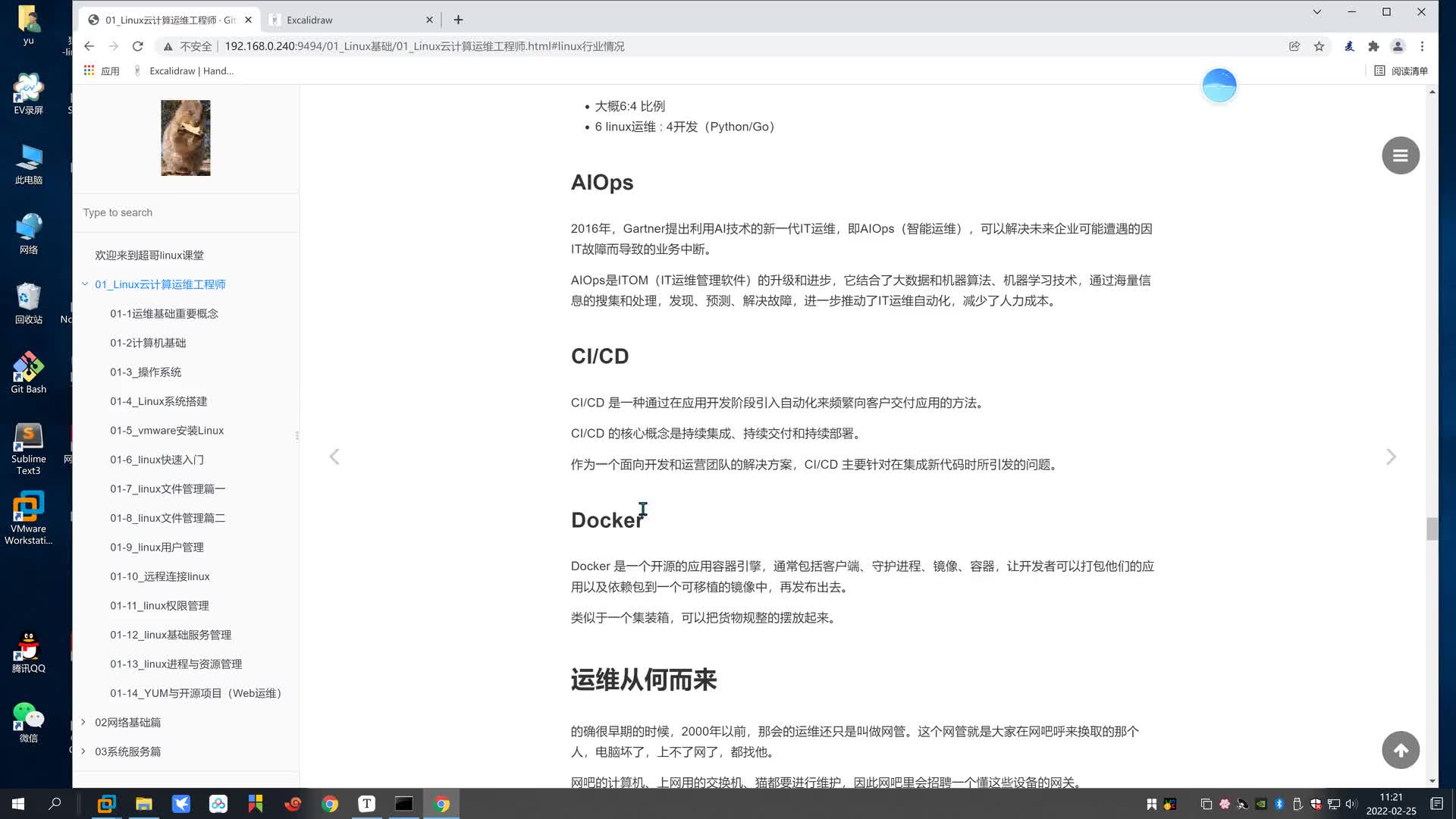
Task: Open 01-6_linux快速入门 chapter
Action: point(157,460)
